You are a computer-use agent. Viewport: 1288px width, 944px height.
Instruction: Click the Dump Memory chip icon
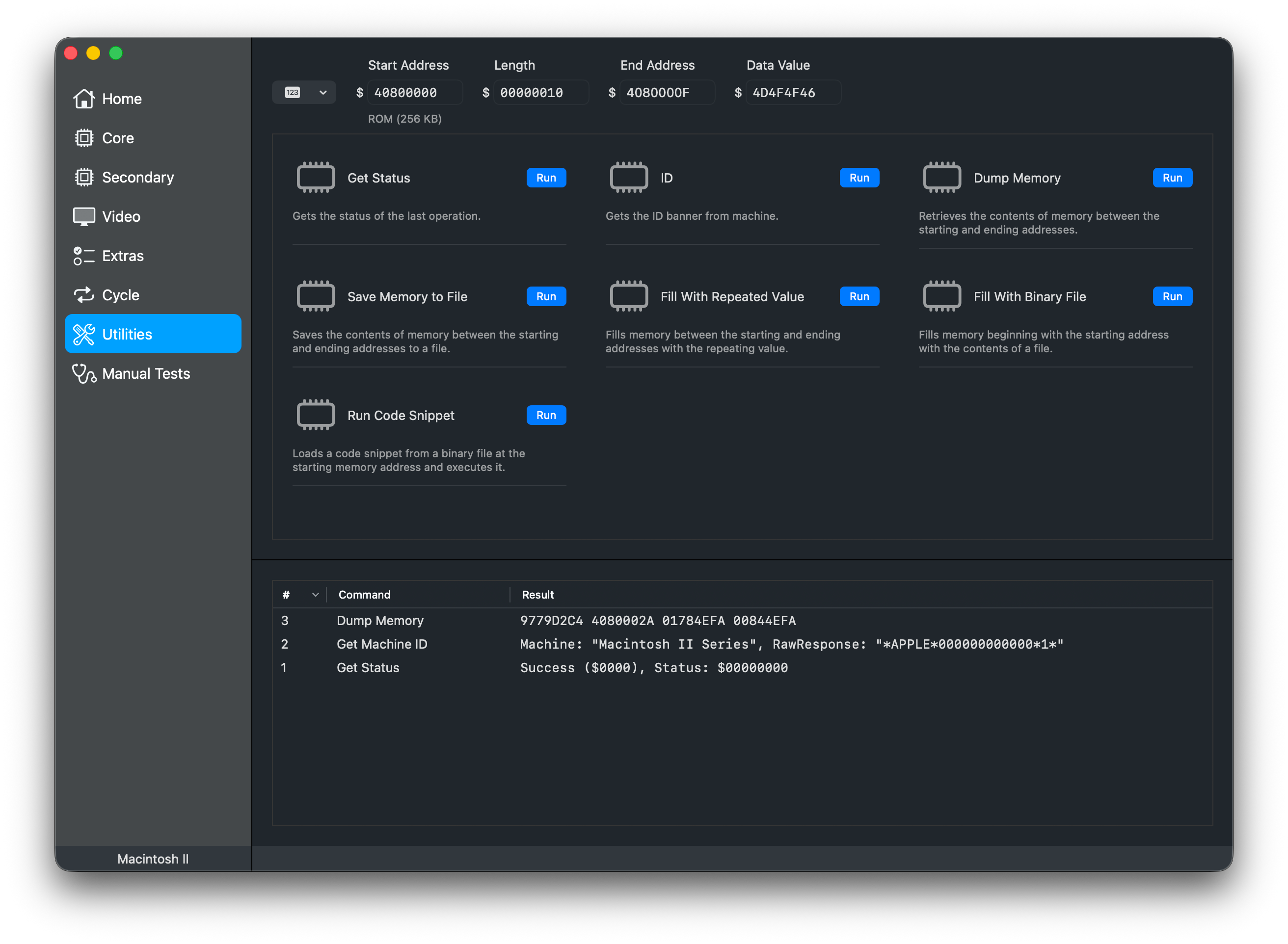[941, 178]
